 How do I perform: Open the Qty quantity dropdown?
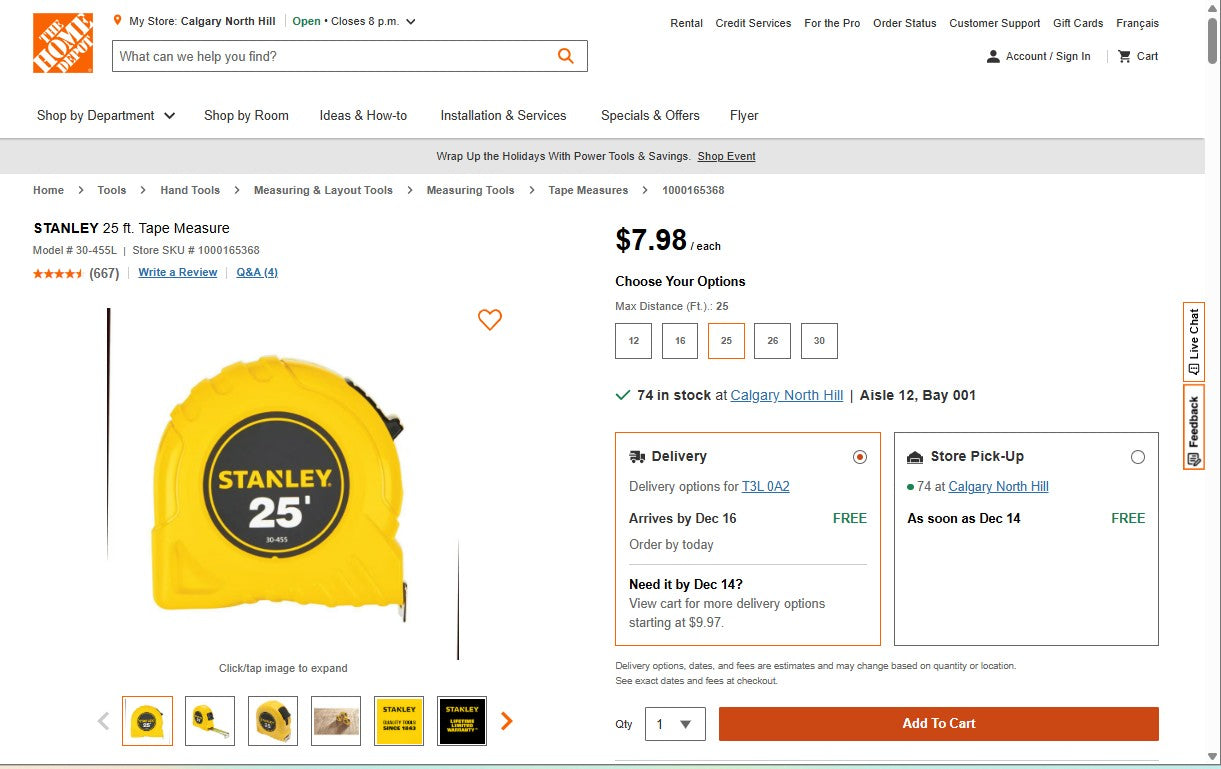pyautogui.click(x=675, y=723)
